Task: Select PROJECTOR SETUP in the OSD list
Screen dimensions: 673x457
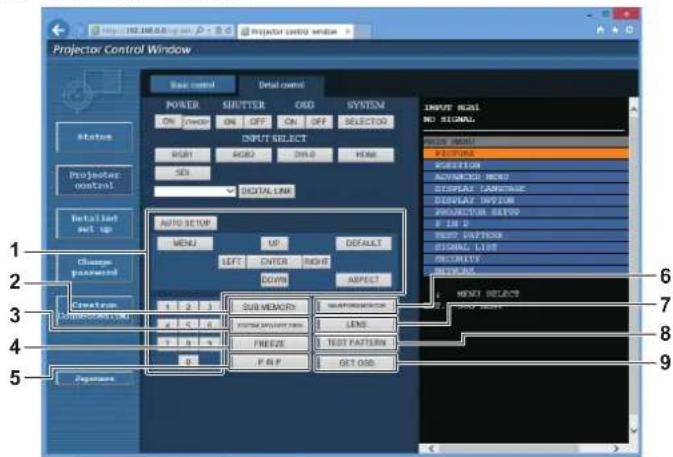Action: (526, 212)
